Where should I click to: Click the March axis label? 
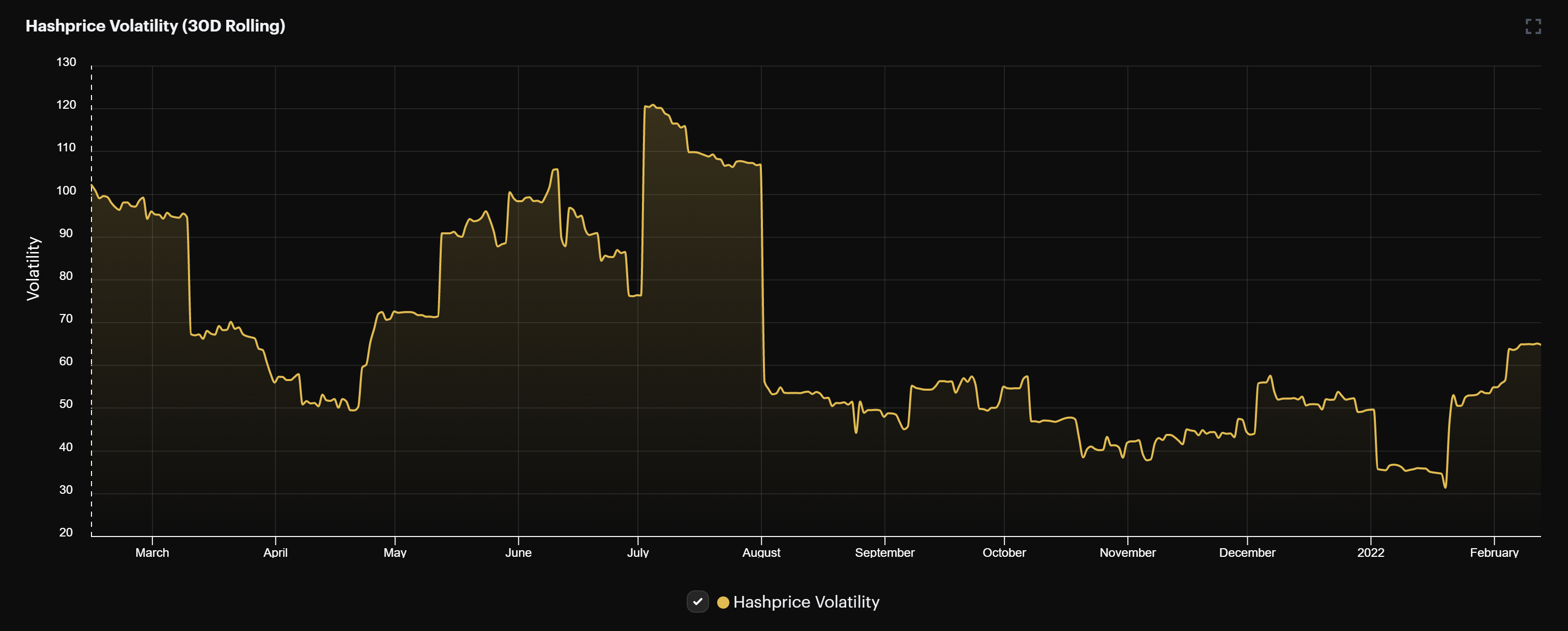point(152,552)
